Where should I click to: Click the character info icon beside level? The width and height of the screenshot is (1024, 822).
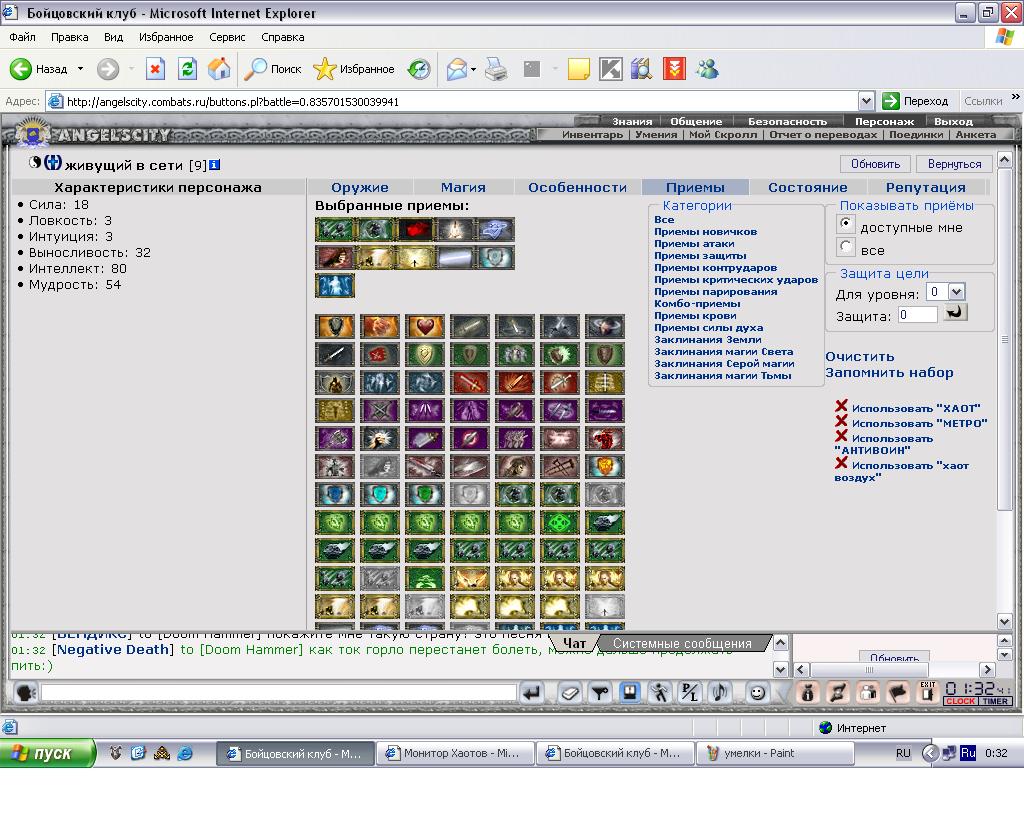[x=214, y=165]
